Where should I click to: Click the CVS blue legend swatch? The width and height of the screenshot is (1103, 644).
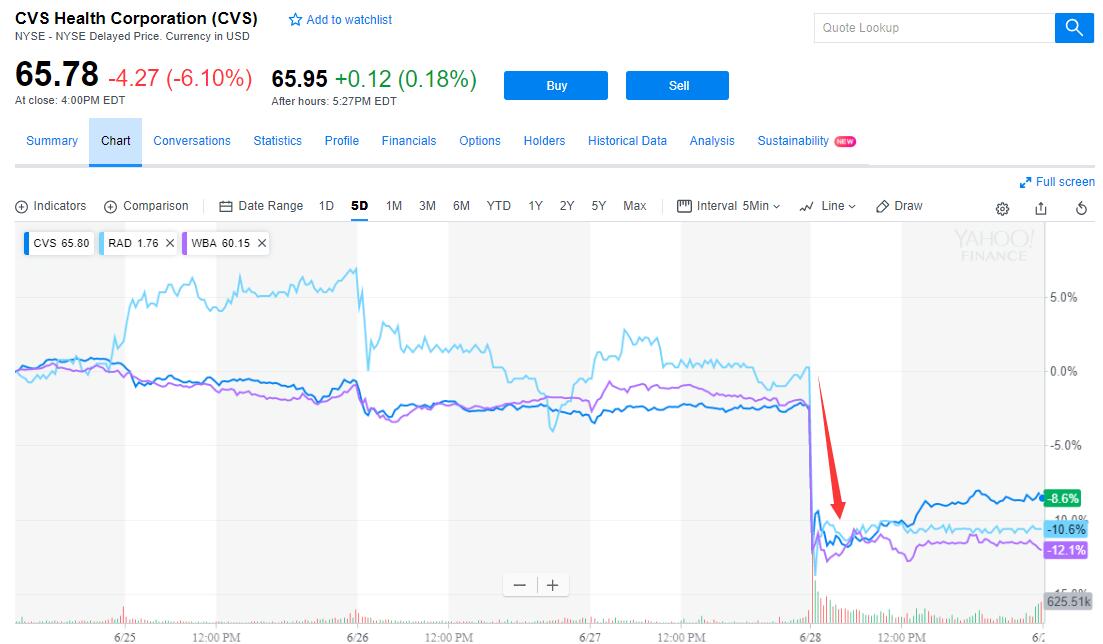27,243
